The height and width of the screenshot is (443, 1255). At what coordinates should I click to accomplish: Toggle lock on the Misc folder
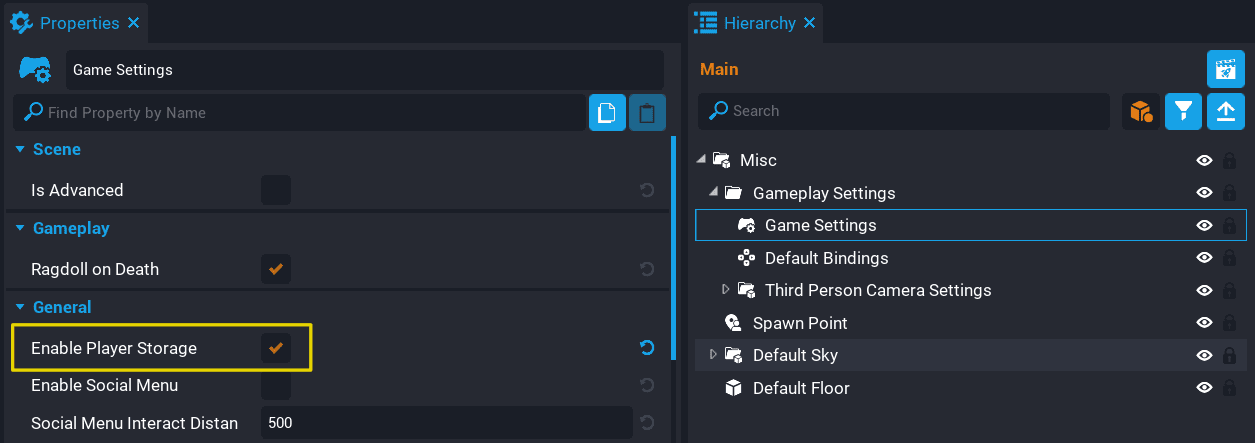1229,160
